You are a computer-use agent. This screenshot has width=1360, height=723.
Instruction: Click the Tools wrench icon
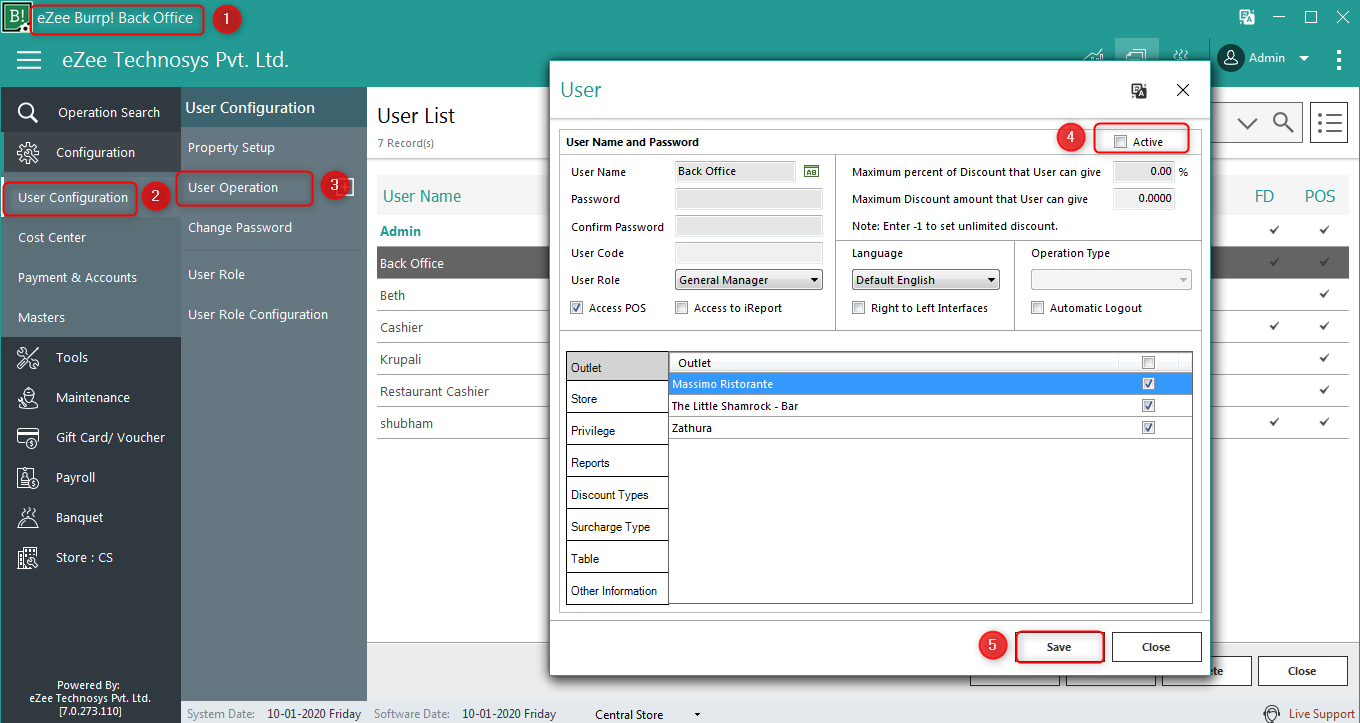[28, 357]
